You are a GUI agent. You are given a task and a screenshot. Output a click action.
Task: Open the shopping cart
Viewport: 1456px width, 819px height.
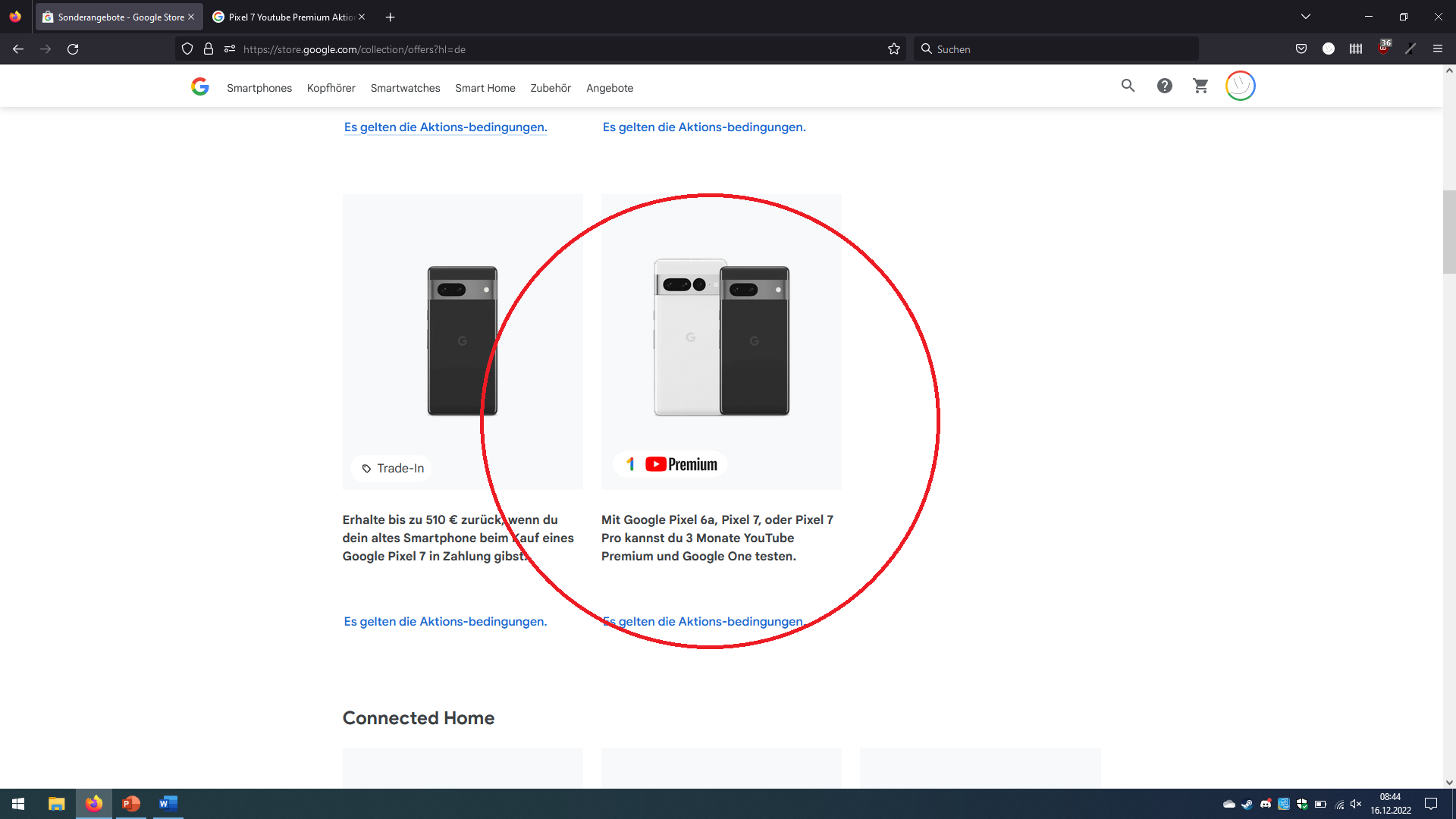[1200, 86]
